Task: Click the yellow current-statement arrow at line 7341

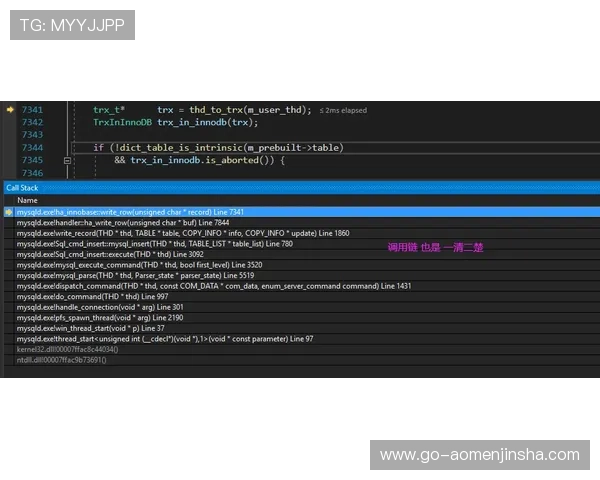Action: [x=10, y=109]
